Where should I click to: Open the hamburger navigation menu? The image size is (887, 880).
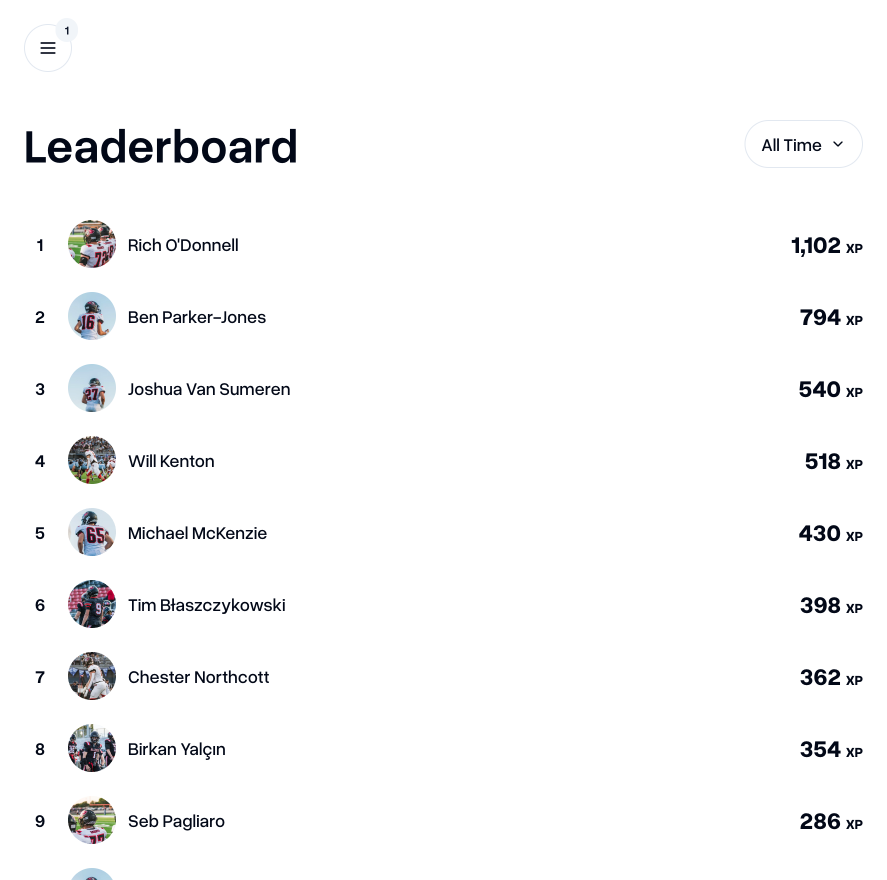pyautogui.click(x=48, y=48)
